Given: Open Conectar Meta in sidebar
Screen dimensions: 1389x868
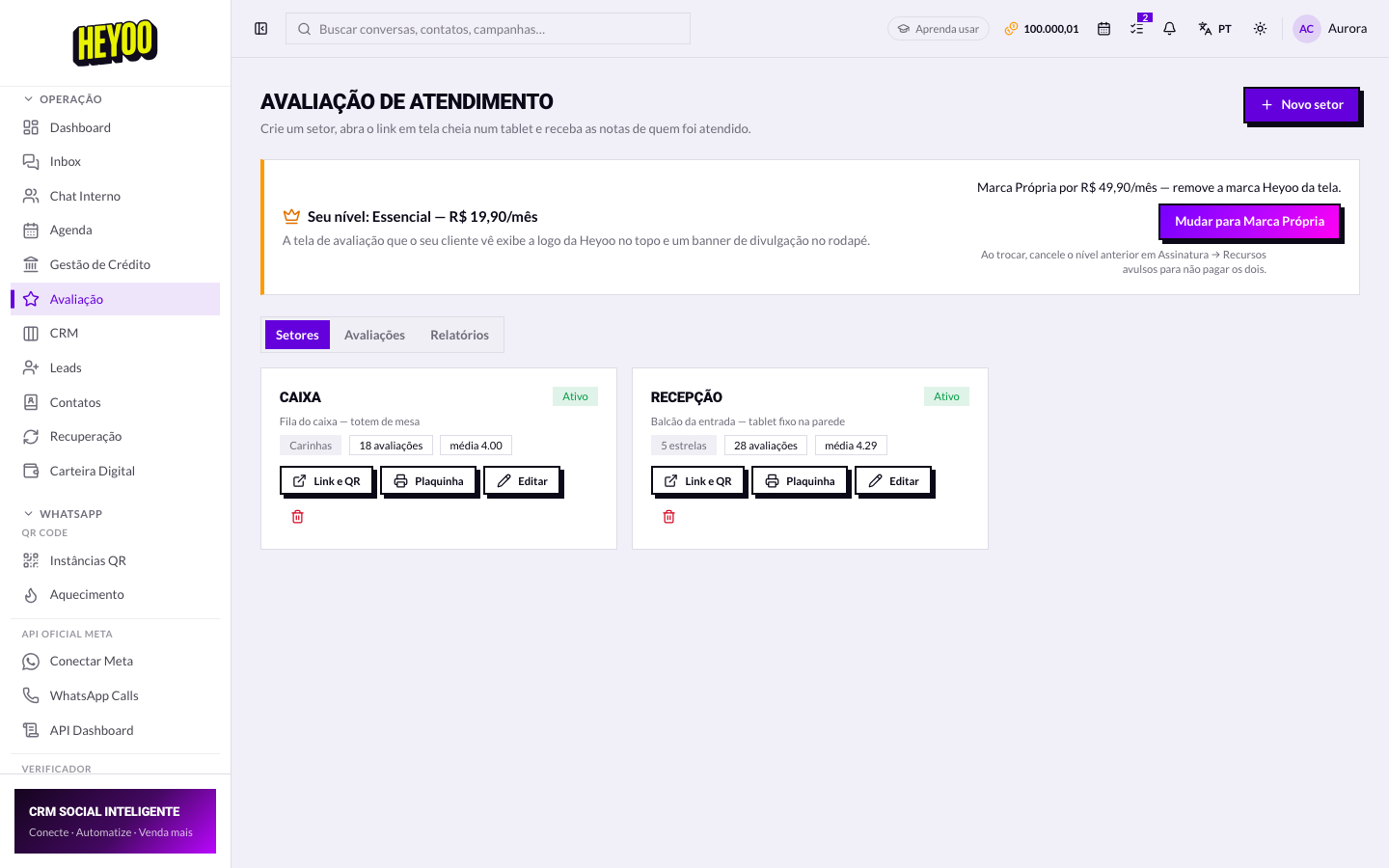Looking at the screenshot, I should [x=116, y=662].
